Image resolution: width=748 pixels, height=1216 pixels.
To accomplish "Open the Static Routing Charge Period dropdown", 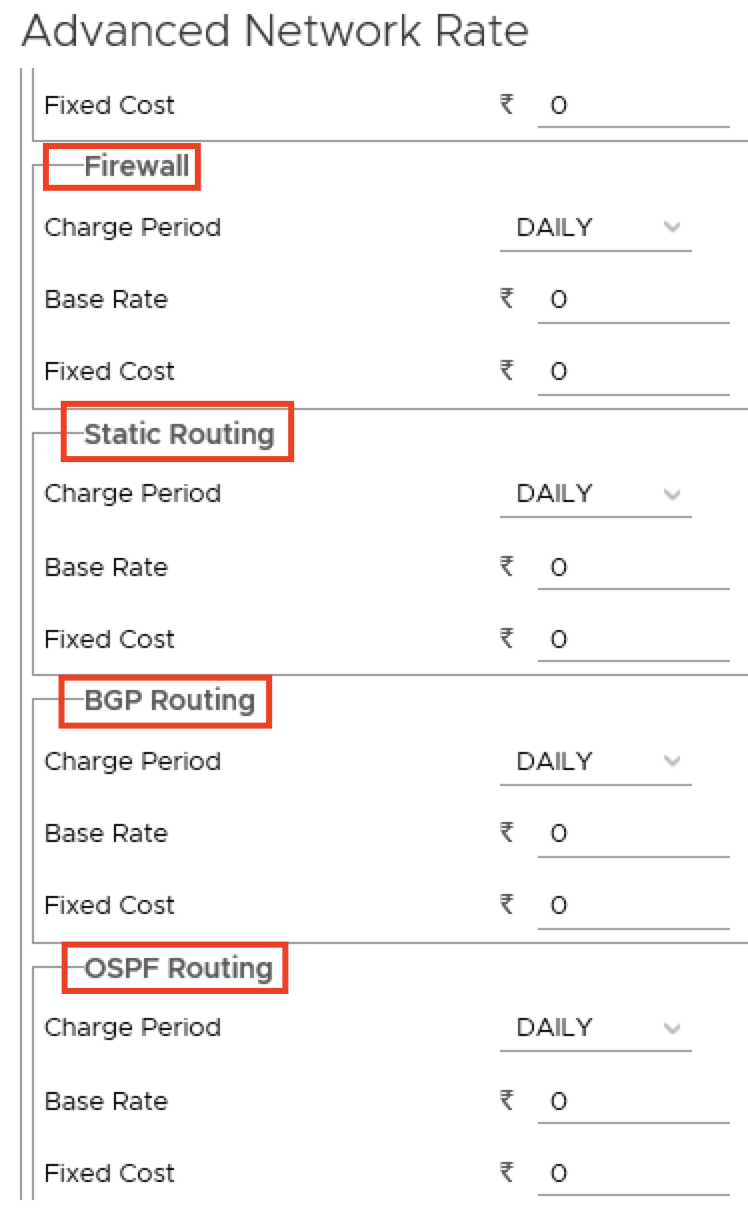I will point(596,494).
